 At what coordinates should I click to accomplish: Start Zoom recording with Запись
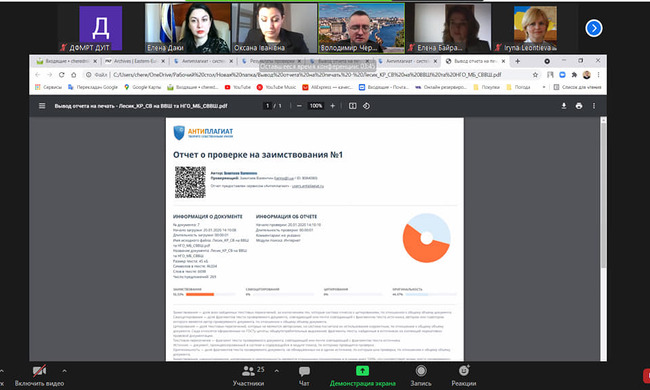[x=421, y=375]
